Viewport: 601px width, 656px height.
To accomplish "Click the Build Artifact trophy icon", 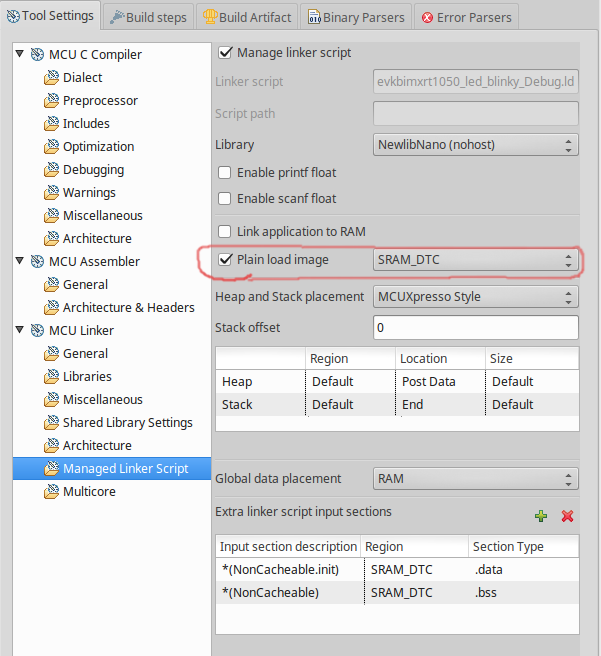I will [x=210, y=17].
